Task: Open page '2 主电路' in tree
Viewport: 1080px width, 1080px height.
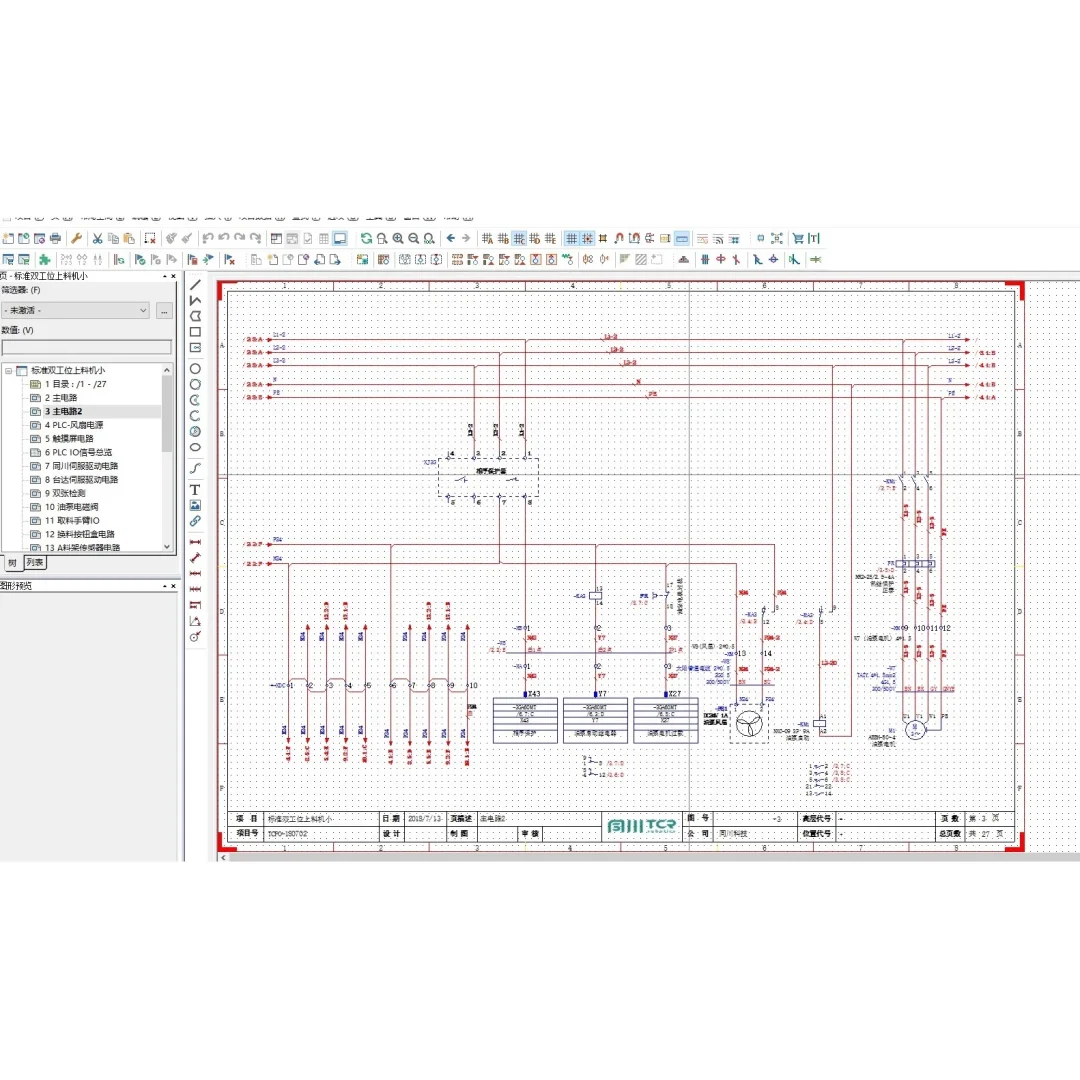Action: pos(61,398)
